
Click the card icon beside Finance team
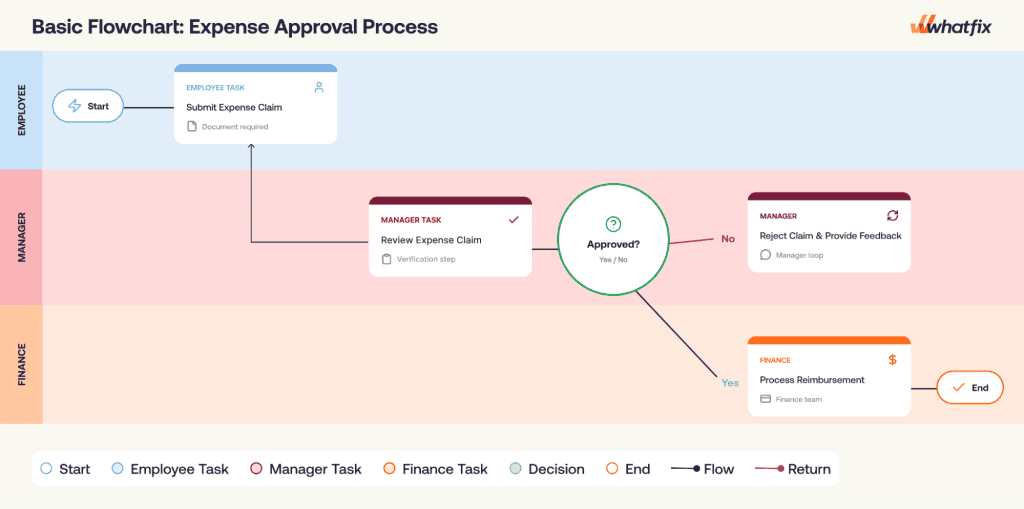tap(765, 399)
